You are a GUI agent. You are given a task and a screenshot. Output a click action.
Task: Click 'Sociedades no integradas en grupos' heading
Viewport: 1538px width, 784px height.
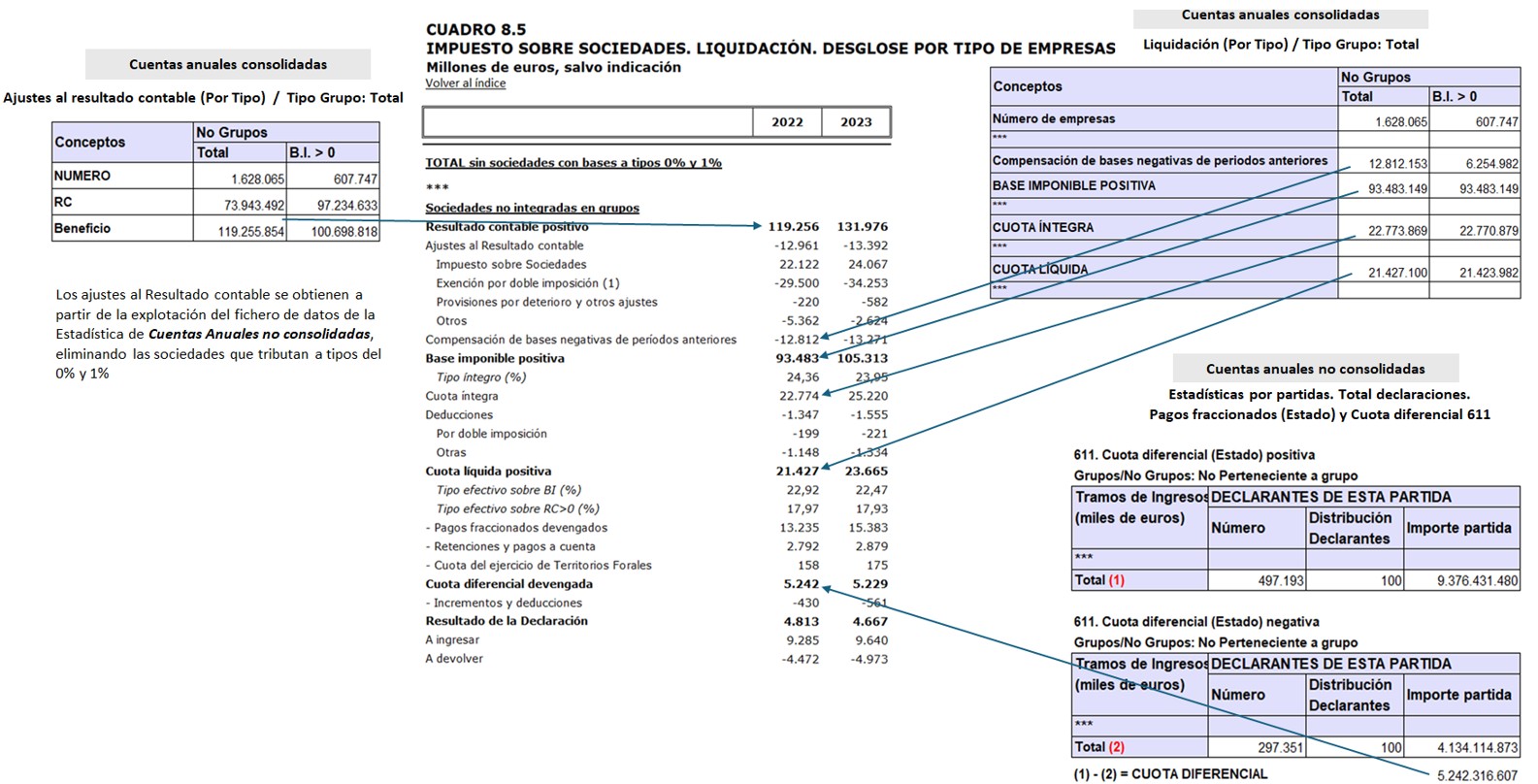pyautogui.click(x=532, y=208)
